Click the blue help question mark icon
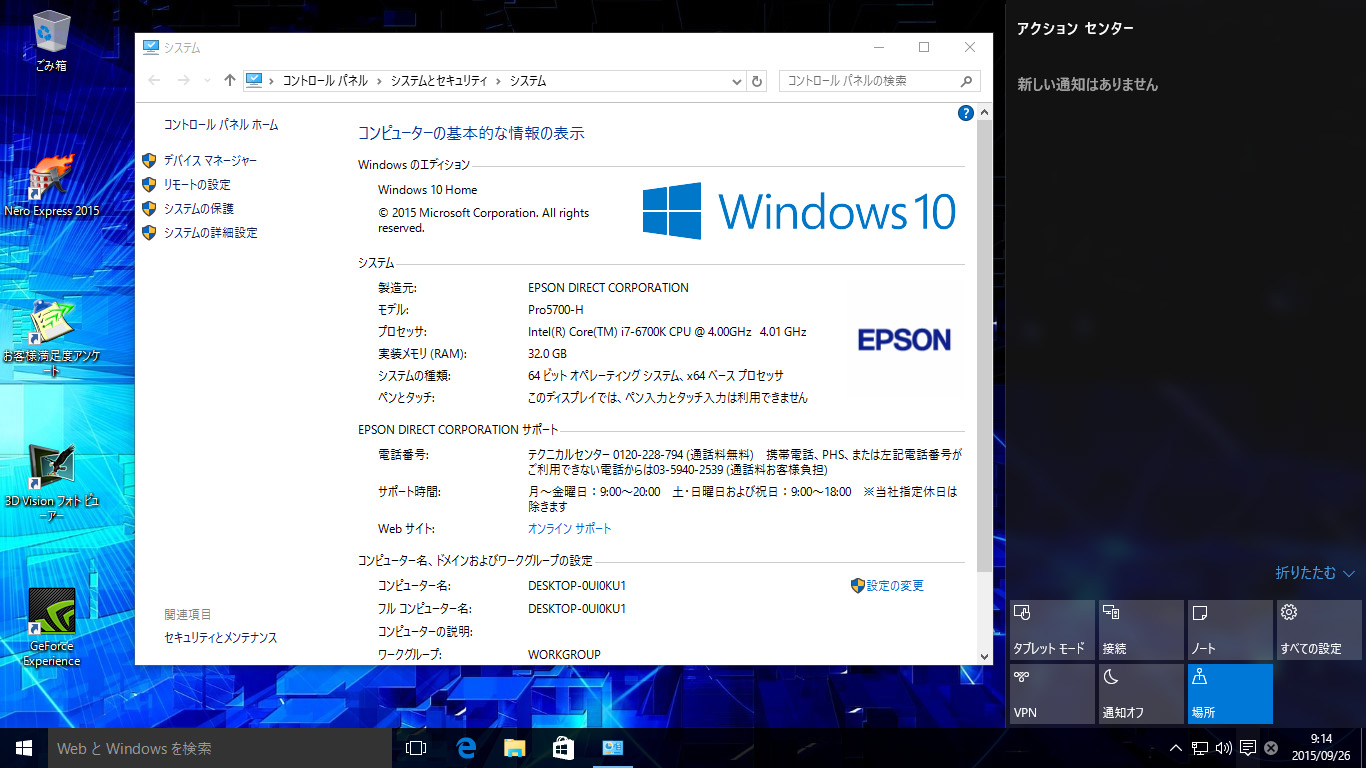This screenshot has height=768, width=1366. tap(966, 113)
